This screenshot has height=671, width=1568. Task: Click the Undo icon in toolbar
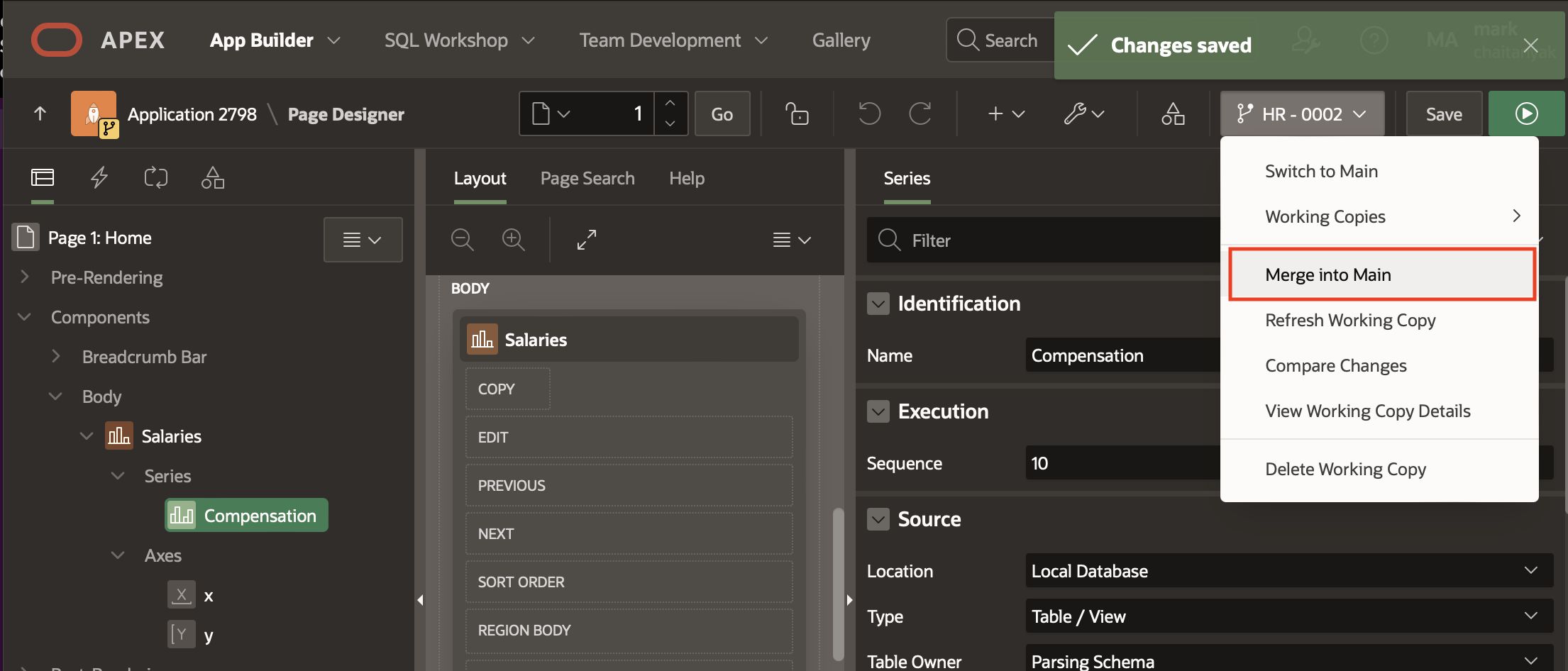point(869,113)
